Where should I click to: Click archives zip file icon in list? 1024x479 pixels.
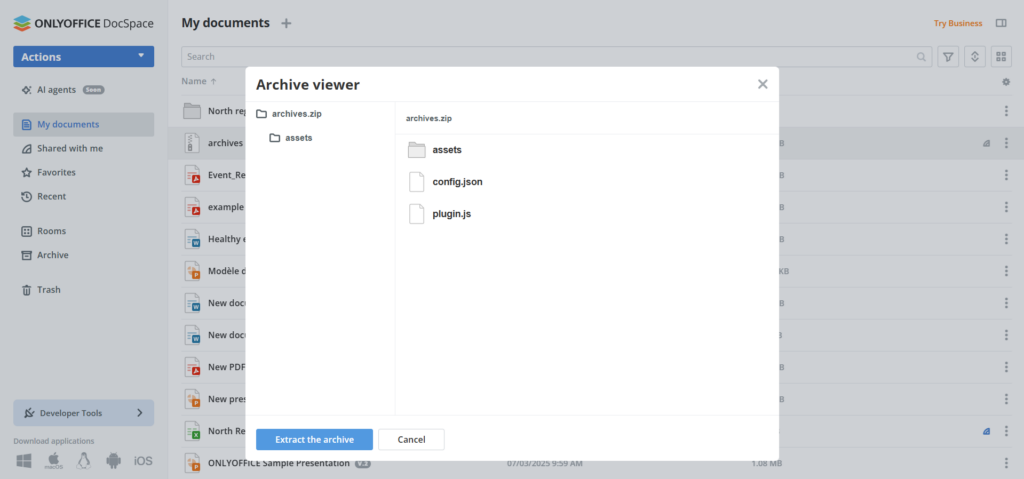(x=191, y=143)
